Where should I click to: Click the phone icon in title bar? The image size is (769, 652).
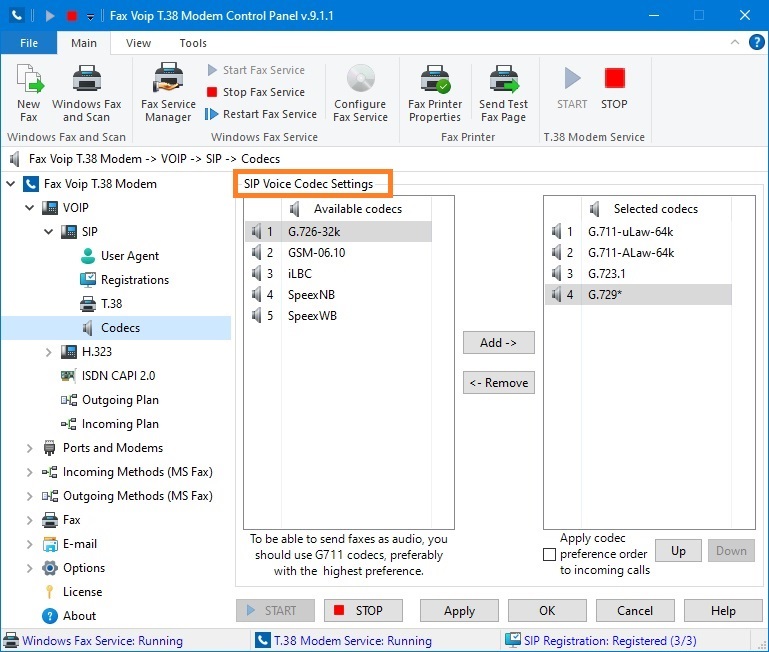tap(17, 15)
